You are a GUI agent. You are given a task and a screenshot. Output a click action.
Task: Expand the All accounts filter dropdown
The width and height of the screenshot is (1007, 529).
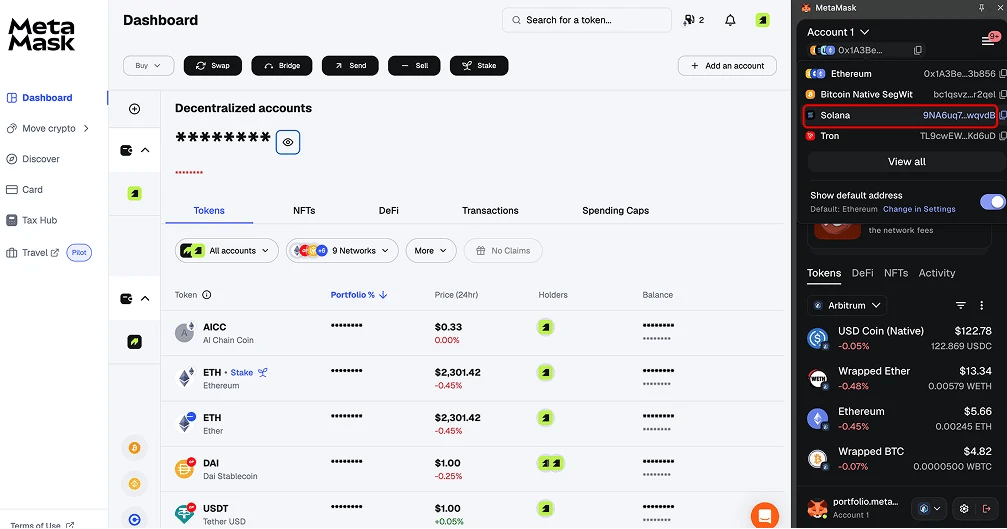click(x=227, y=250)
